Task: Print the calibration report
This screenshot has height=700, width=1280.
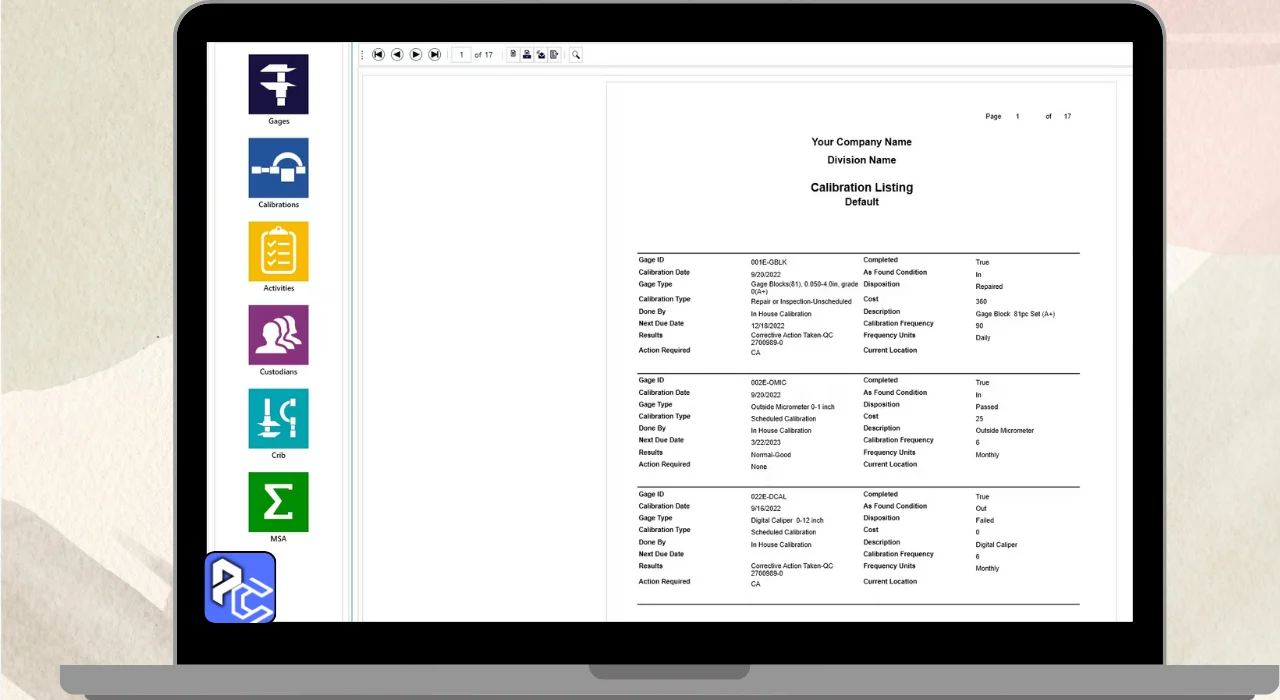Action: click(527, 54)
